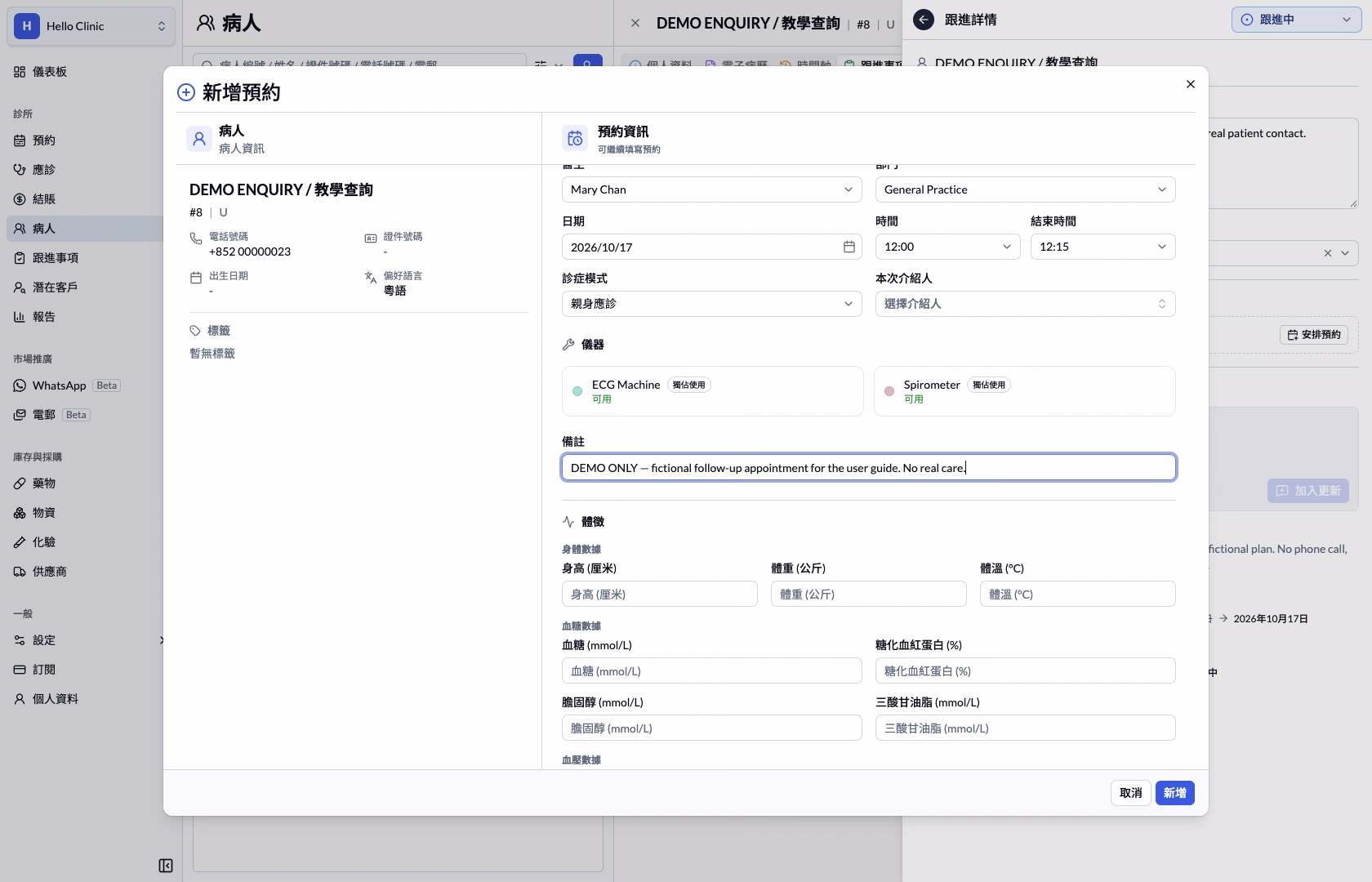Image resolution: width=1372 pixels, height=882 pixels.
Task: Open the 跟進中 status dropdown
Action: [1296, 20]
